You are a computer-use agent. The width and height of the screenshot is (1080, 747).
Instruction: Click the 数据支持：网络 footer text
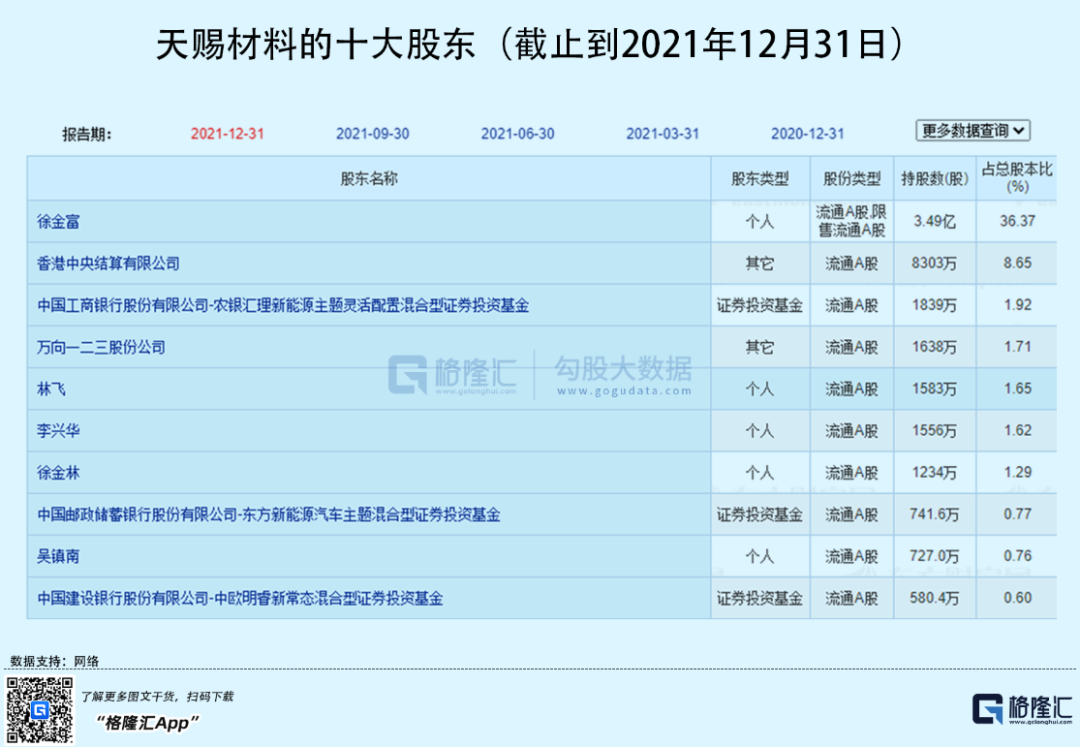point(54,662)
